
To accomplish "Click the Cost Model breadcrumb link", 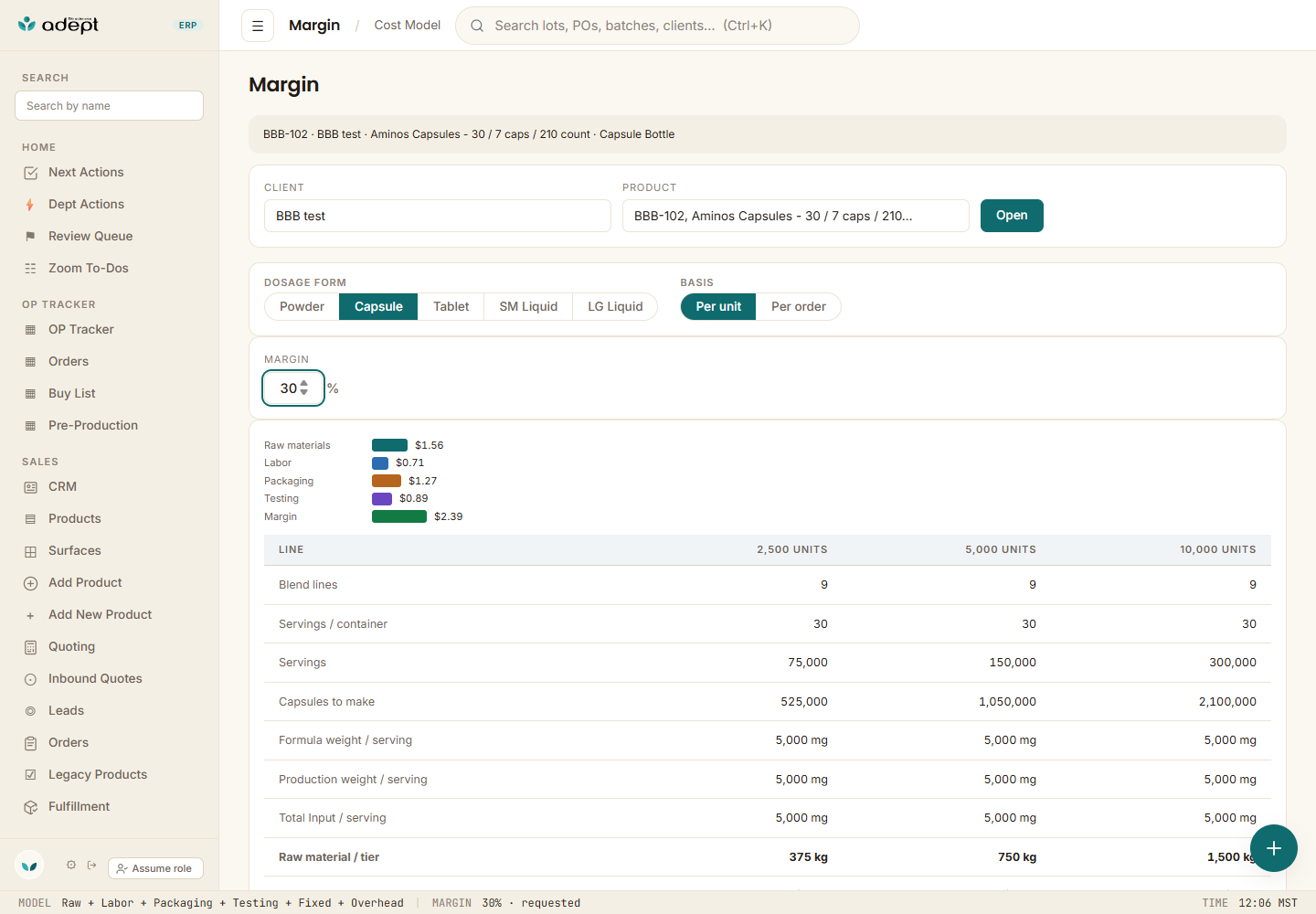I will pyautogui.click(x=408, y=26).
